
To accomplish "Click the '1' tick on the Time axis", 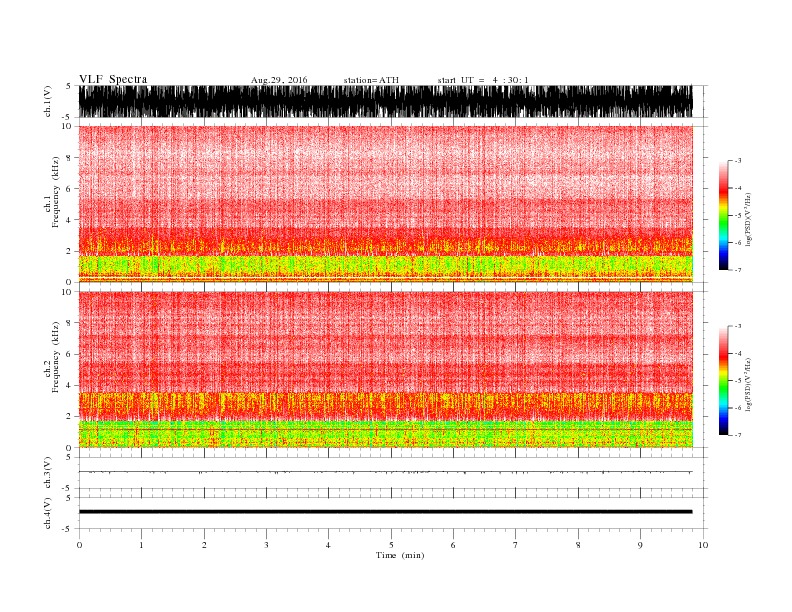I will (141, 545).
